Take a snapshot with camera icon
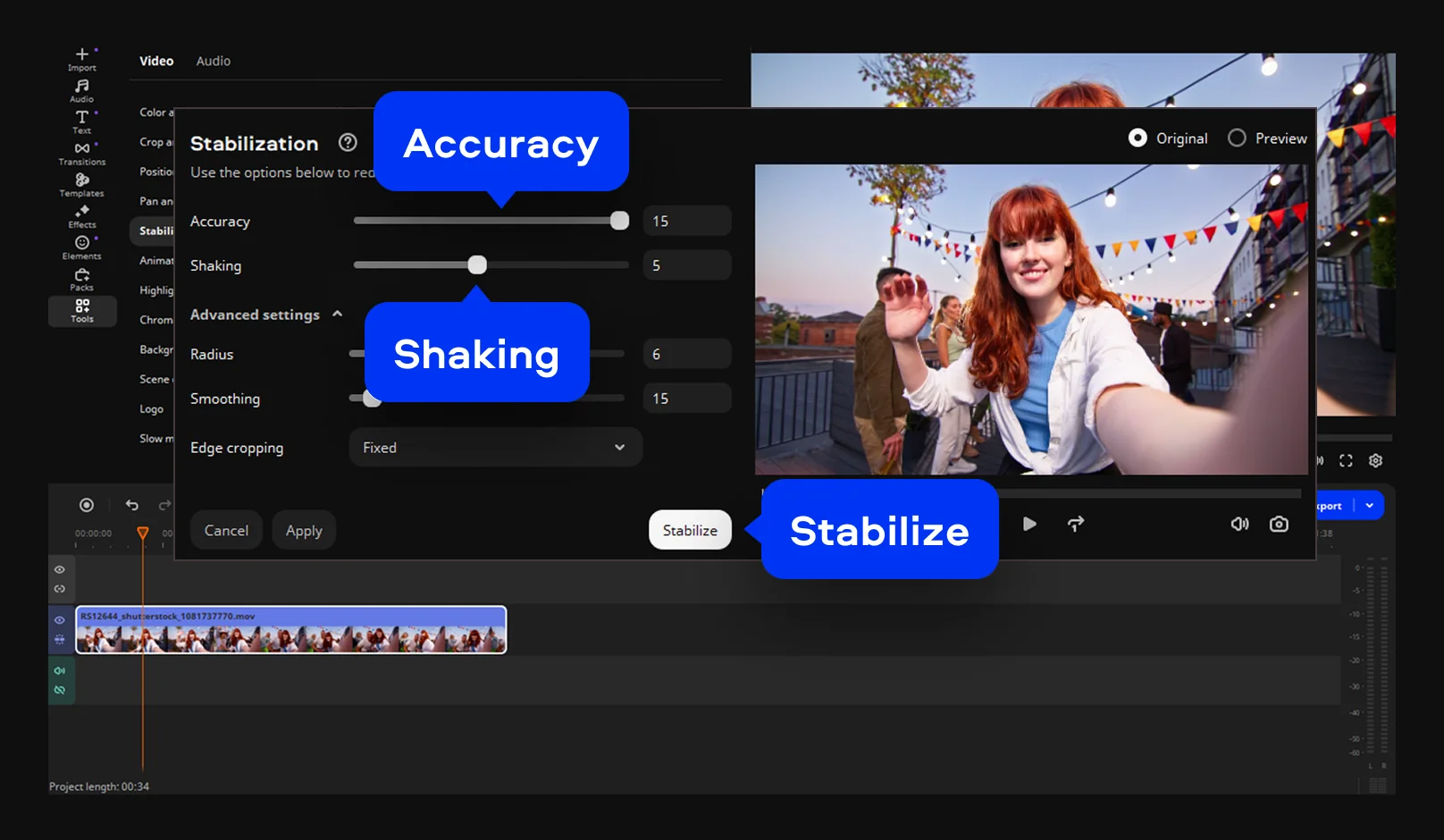 tap(1279, 524)
